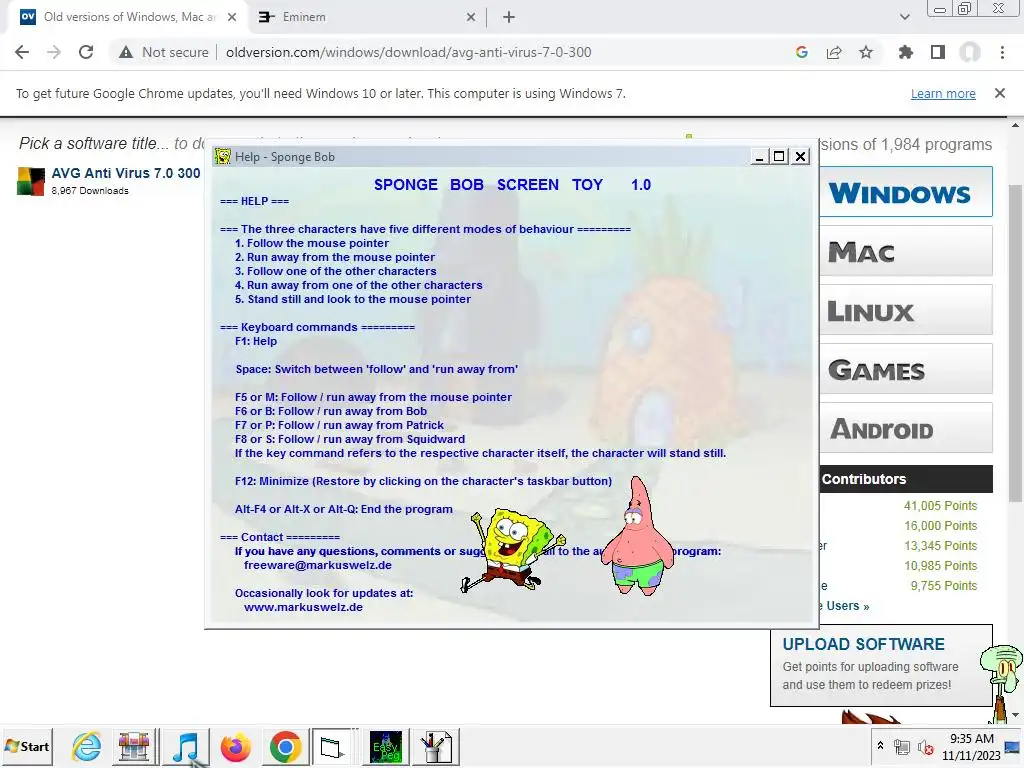Select the Games category button

906,369
